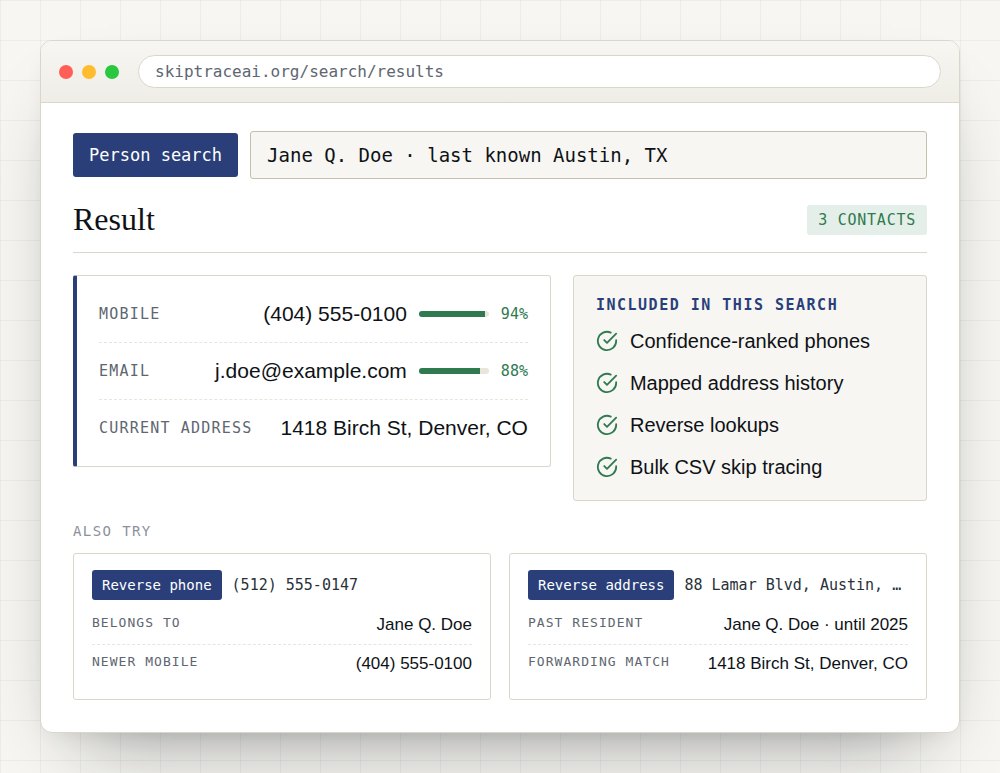Click the red close window dot
Viewport: 1000px width, 773px height.
pyautogui.click(x=66, y=72)
